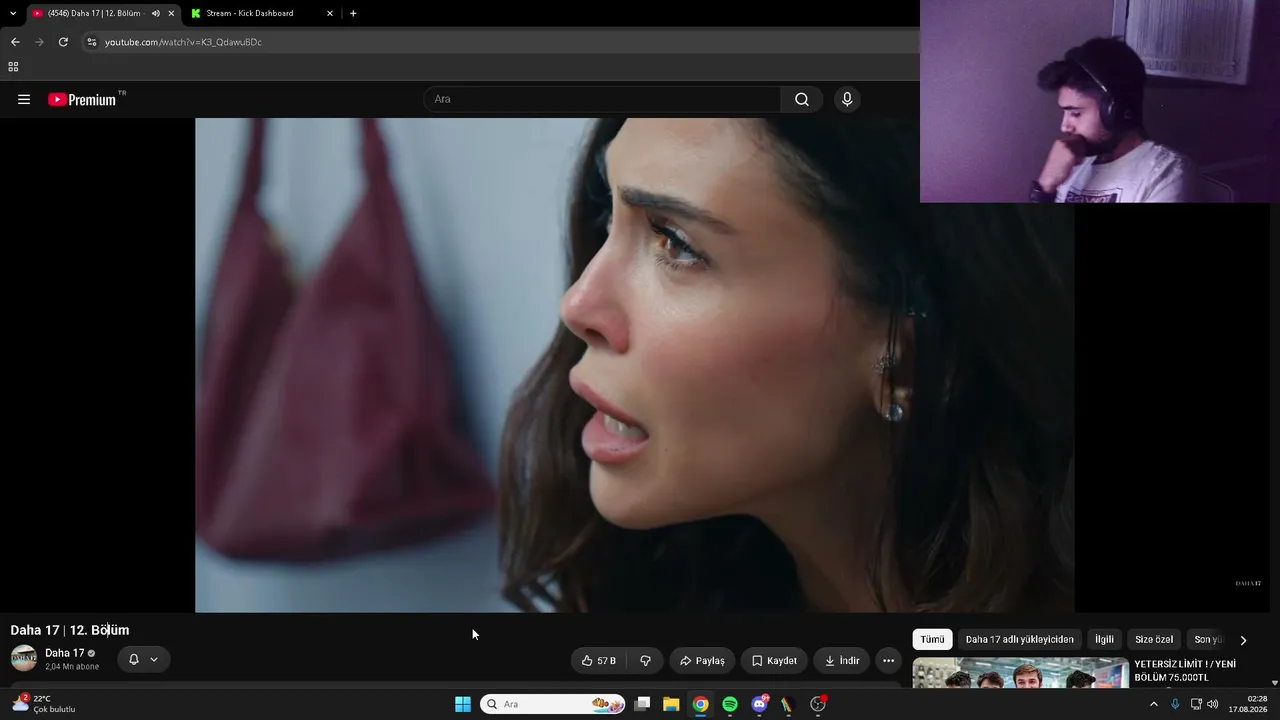Open OBS Studio from the taskbar
The image size is (1280, 720).
(818, 704)
